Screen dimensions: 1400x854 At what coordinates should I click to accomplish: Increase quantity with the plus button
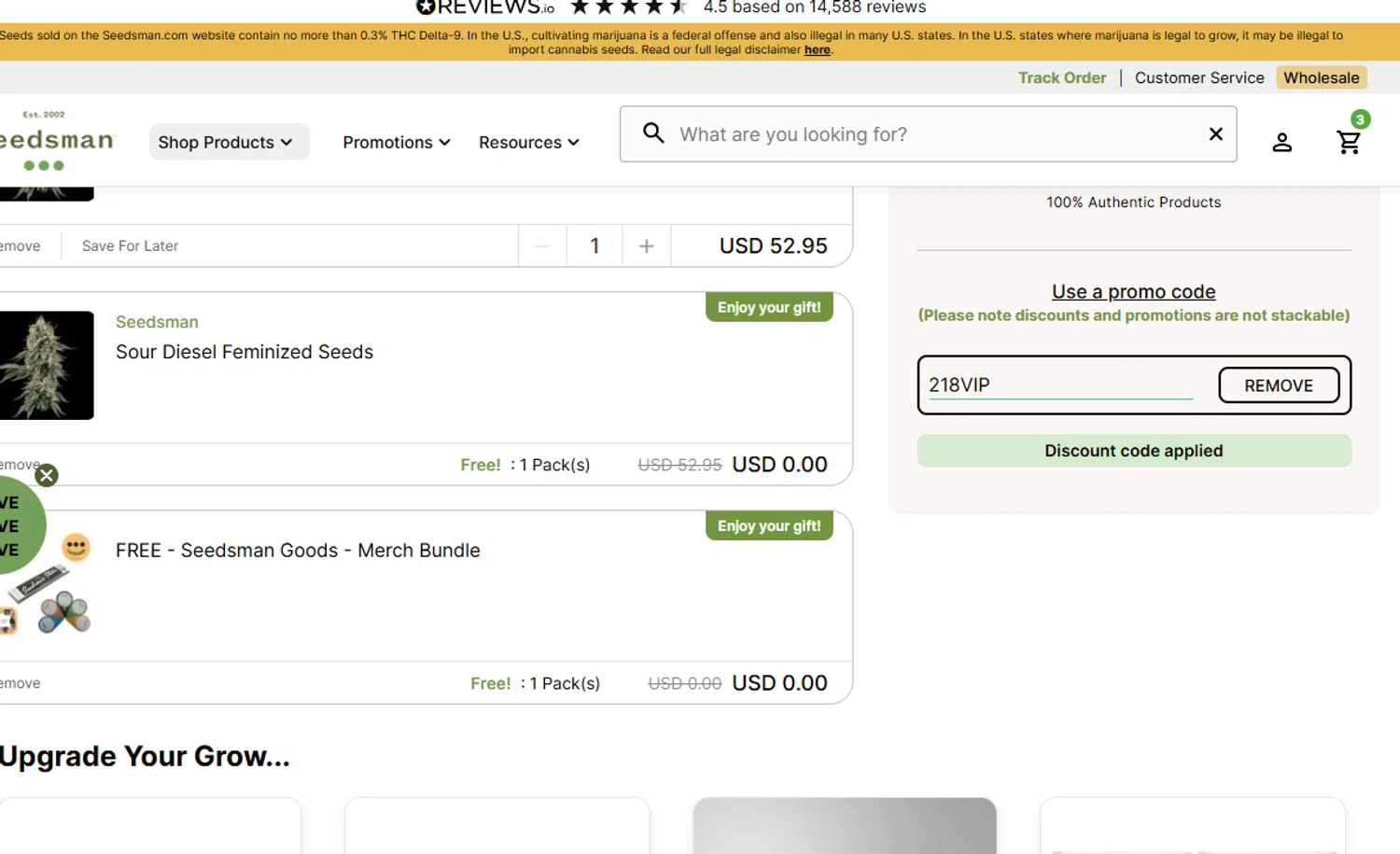point(646,246)
